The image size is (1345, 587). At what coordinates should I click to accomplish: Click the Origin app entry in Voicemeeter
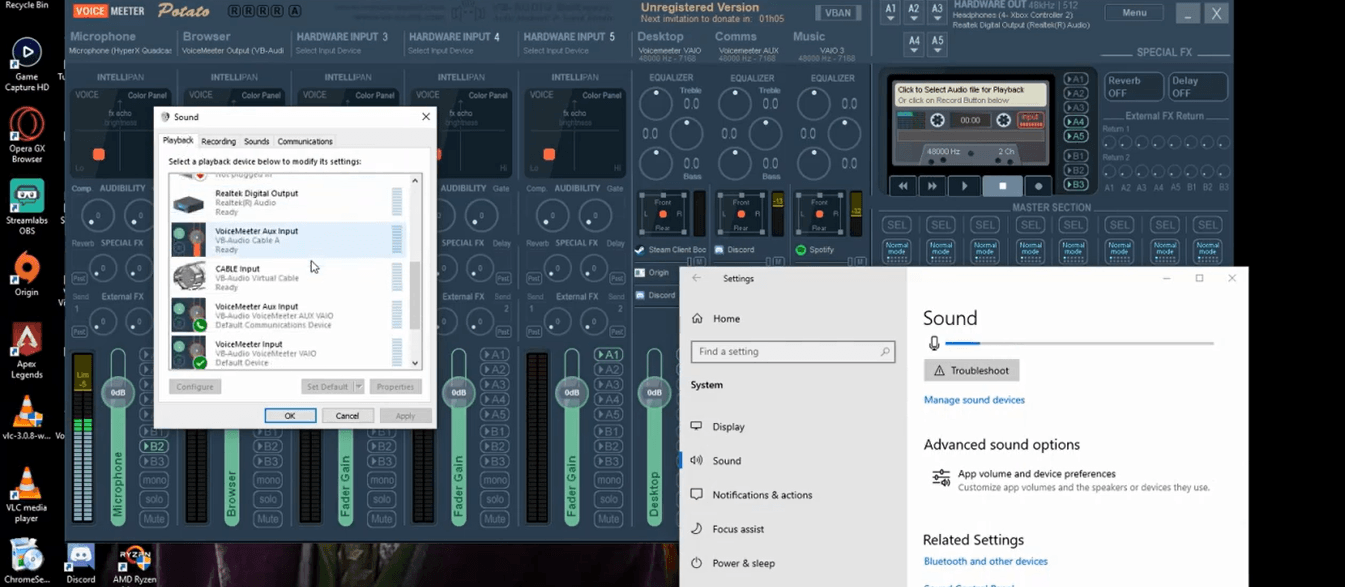655,273
